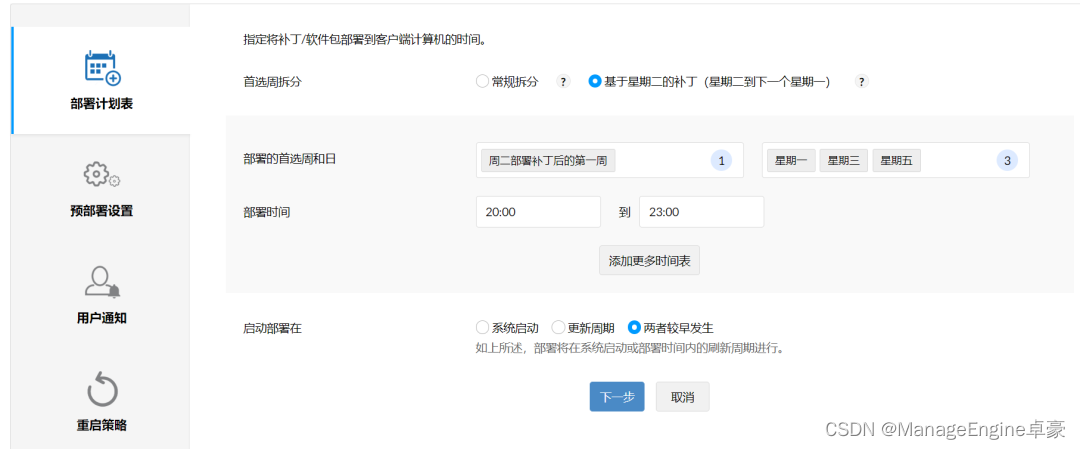
Task: Switch to the 预部署设置 tab label
Action: (x=102, y=211)
